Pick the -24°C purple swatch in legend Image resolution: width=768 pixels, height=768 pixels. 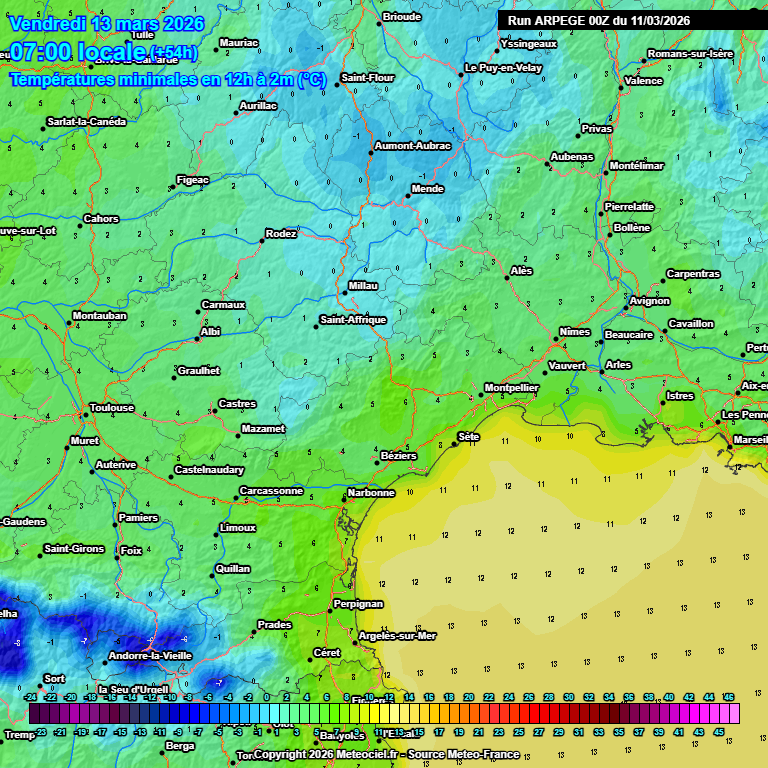34,713
